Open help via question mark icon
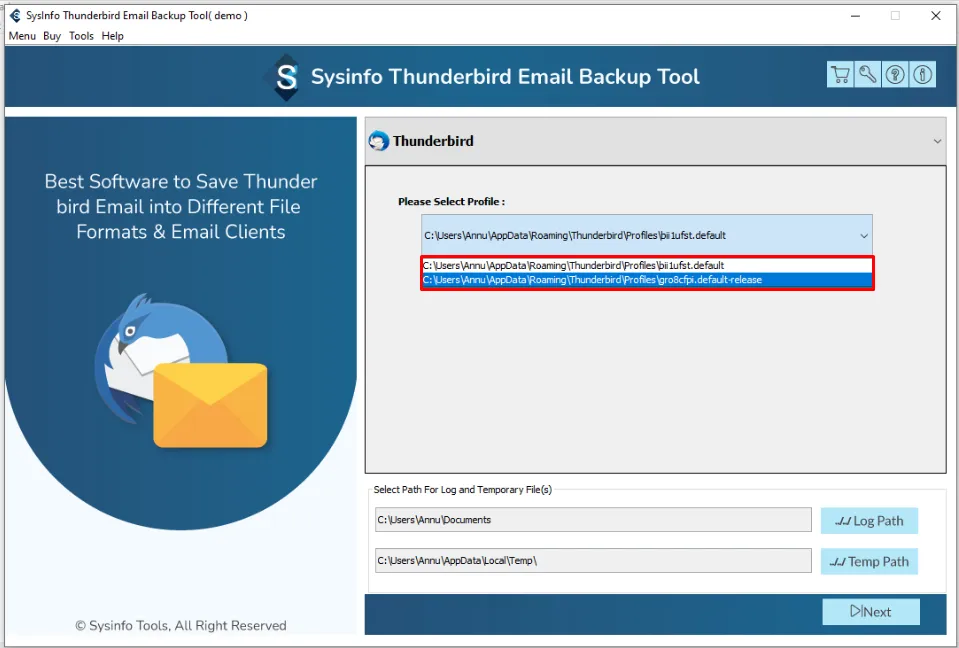This screenshot has height=648, width=959. coord(895,75)
